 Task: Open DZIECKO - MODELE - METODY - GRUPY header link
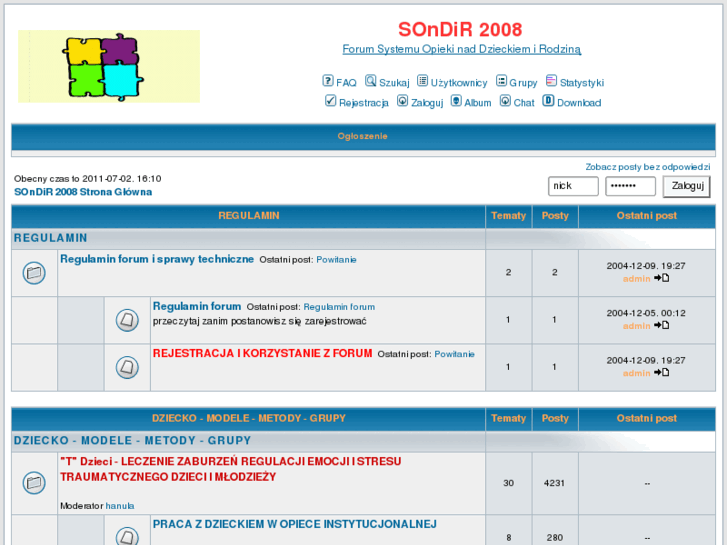point(249,418)
